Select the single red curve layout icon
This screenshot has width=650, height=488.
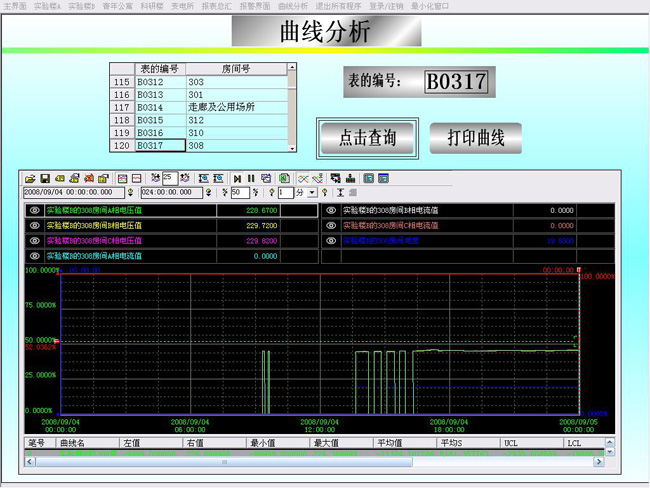pos(136,179)
